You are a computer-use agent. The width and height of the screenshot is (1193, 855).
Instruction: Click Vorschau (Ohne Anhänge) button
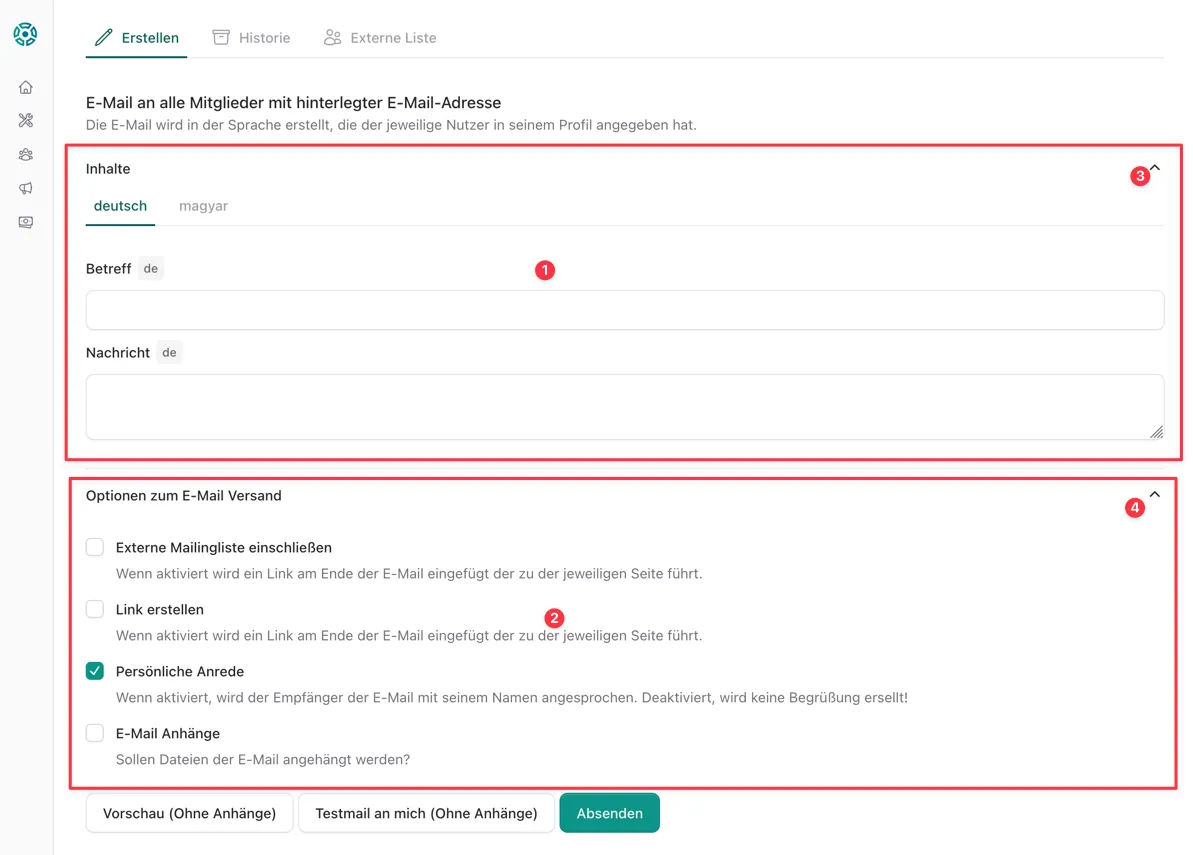[189, 813]
